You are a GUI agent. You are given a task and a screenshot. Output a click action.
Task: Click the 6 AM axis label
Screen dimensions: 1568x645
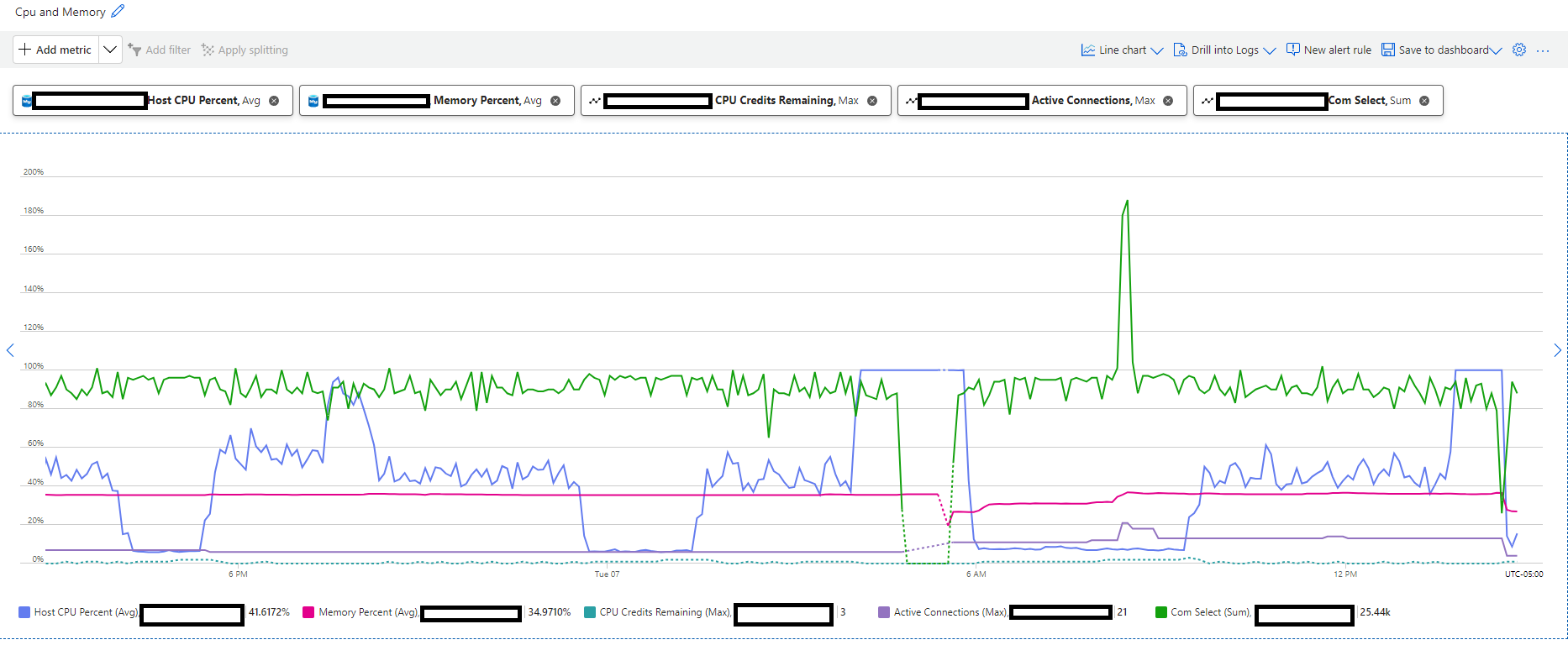976,574
